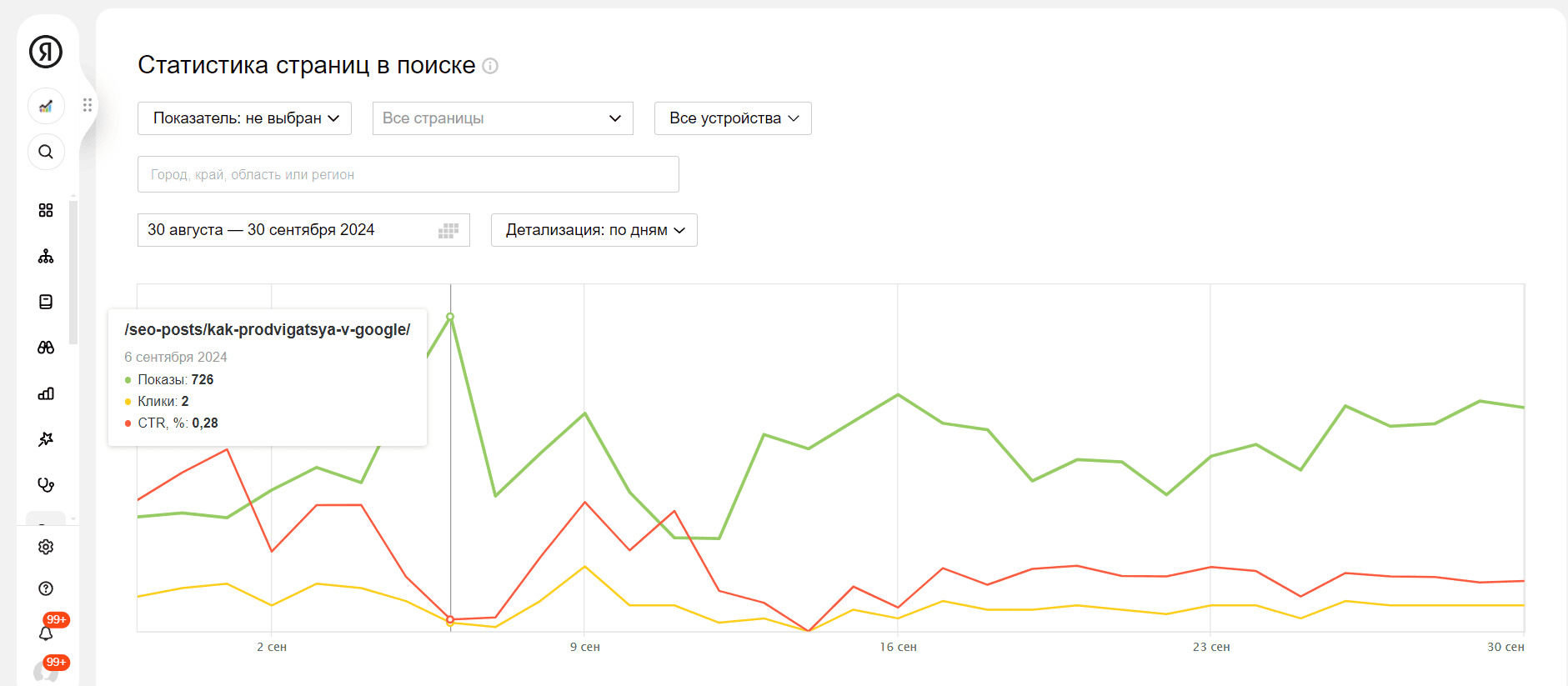The image size is (1568, 686).
Task: Click tooltip URL '/seo-posts/kak-prodvigatsya-v-google/'
Action: 268,329
